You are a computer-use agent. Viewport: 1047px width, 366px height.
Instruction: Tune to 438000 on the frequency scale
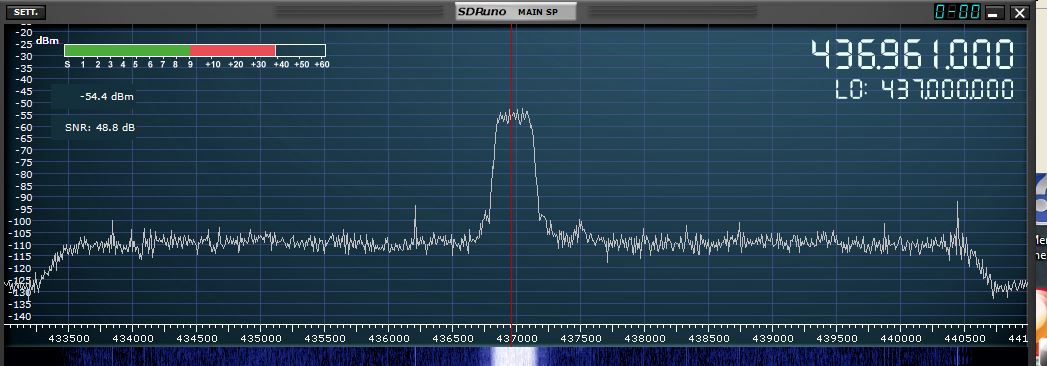click(x=644, y=339)
